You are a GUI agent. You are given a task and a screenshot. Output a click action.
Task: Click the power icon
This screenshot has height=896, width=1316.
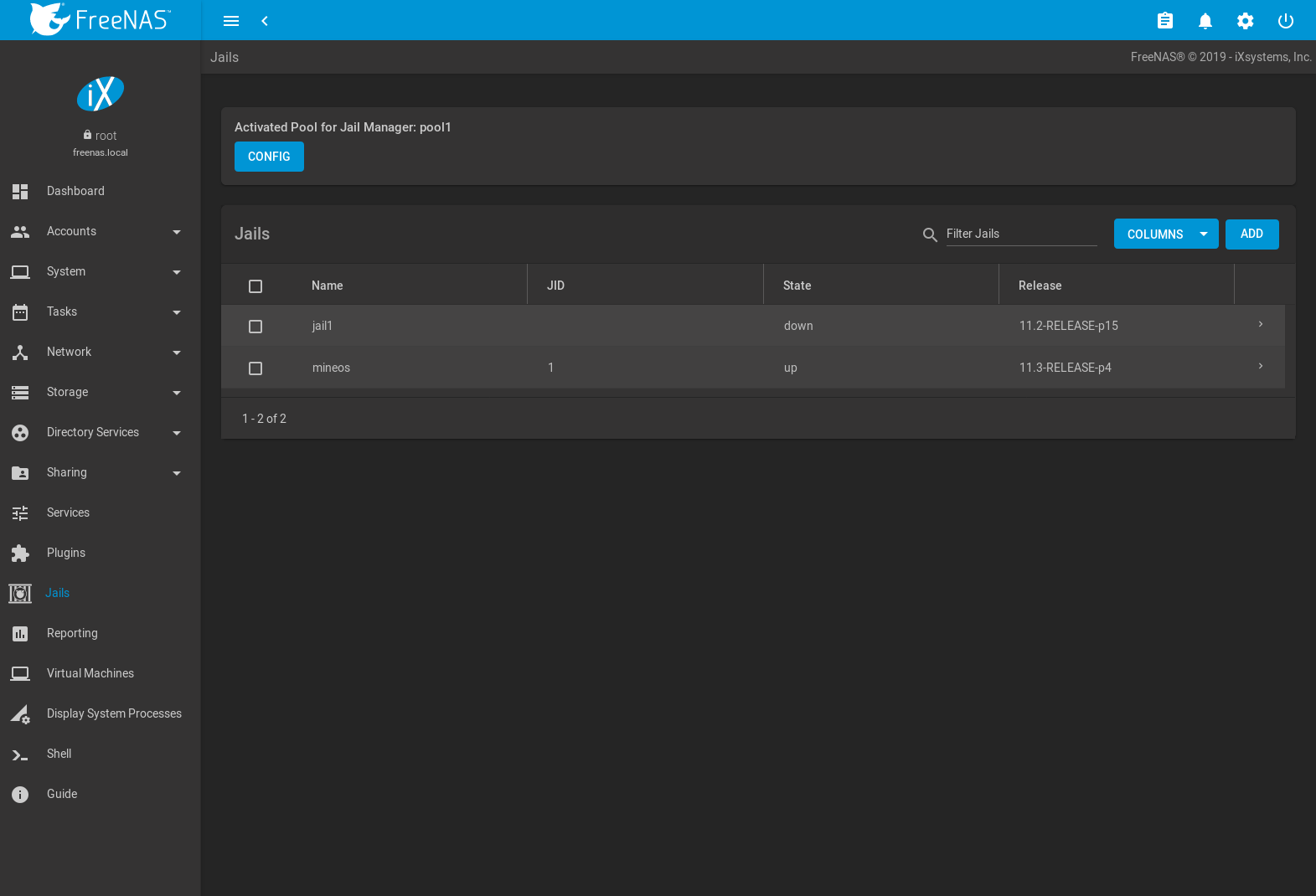tap(1285, 21)
